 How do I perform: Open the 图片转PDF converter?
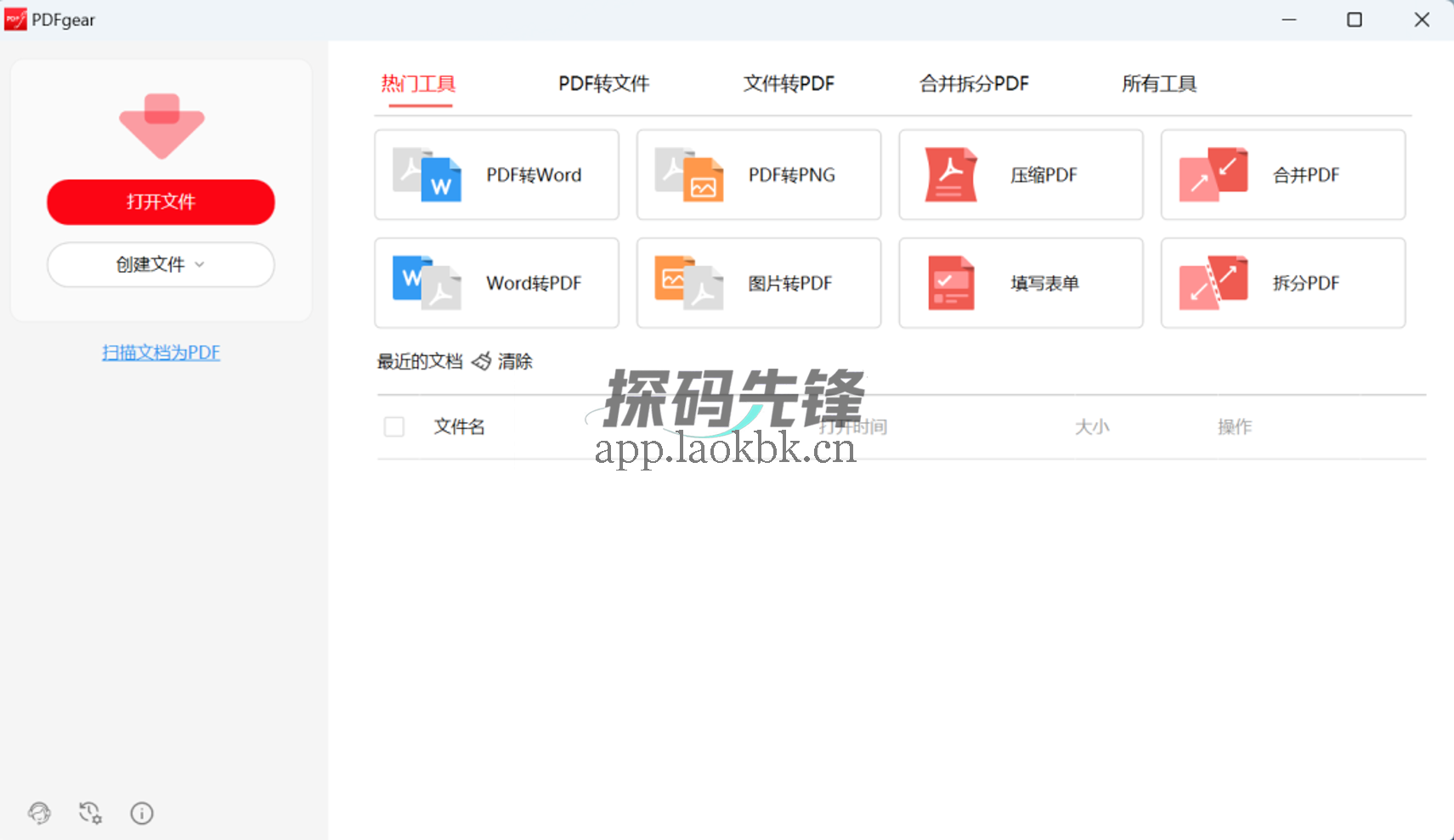[758, 283]
